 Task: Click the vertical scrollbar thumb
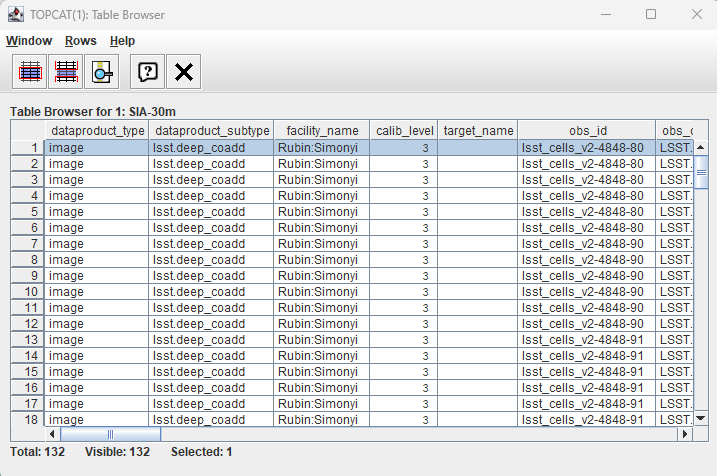click(x=701, y=172)
